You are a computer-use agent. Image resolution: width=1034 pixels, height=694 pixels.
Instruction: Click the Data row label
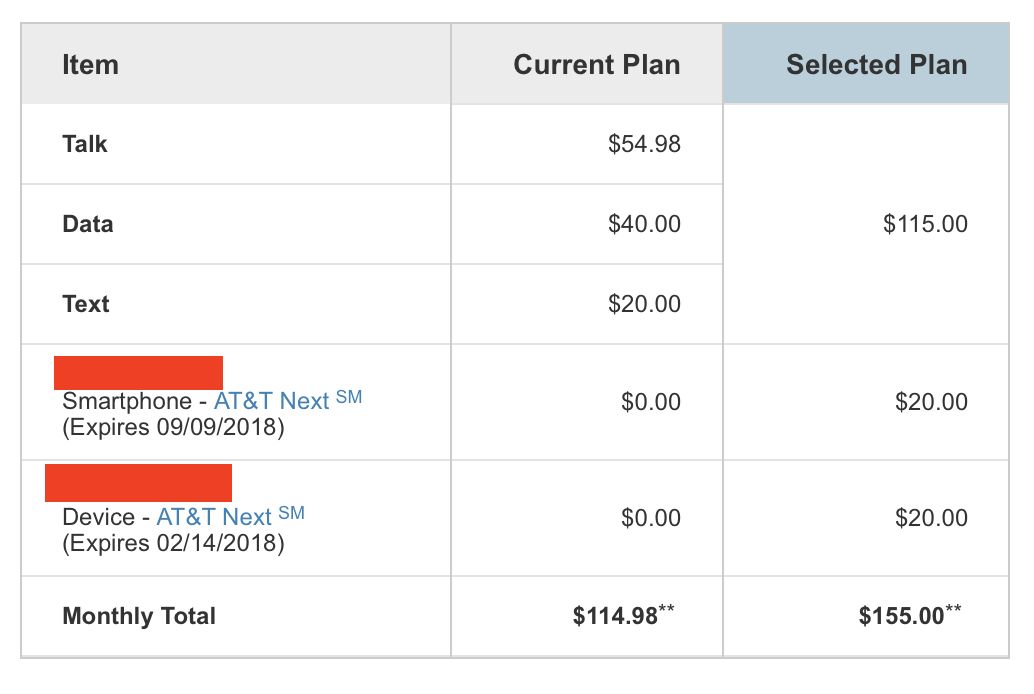click(88, 224)
